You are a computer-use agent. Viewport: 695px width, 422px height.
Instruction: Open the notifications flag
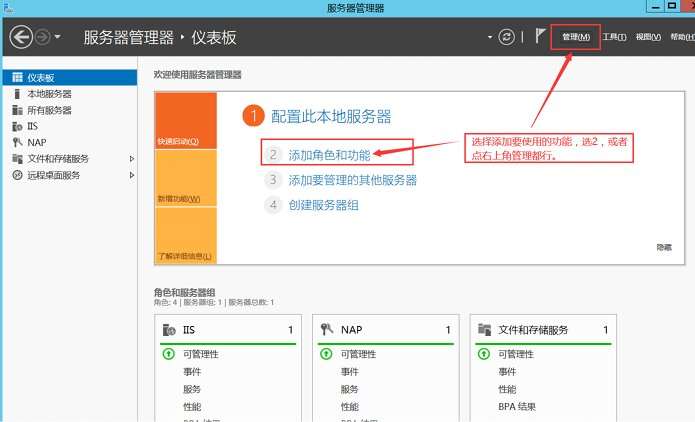(x=539, y=36)
